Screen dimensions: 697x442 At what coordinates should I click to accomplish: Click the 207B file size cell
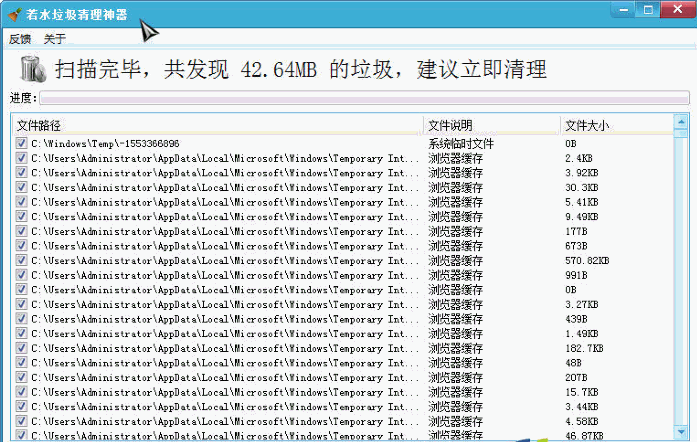click(x=576, y=378)
